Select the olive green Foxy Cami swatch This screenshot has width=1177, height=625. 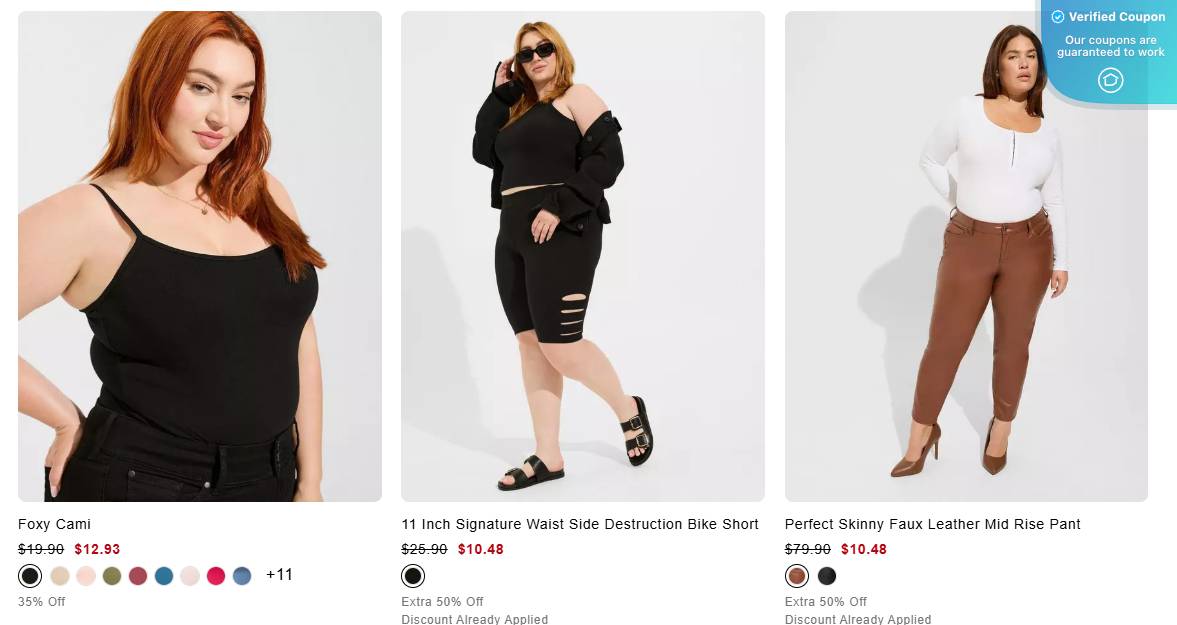click(111, 576)
